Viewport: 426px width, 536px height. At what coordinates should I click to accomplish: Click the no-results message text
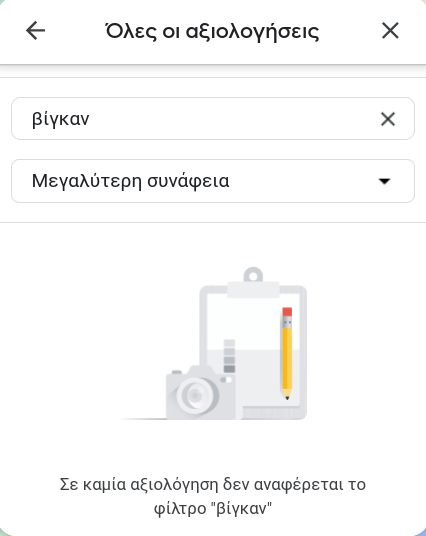coord(213,496)
